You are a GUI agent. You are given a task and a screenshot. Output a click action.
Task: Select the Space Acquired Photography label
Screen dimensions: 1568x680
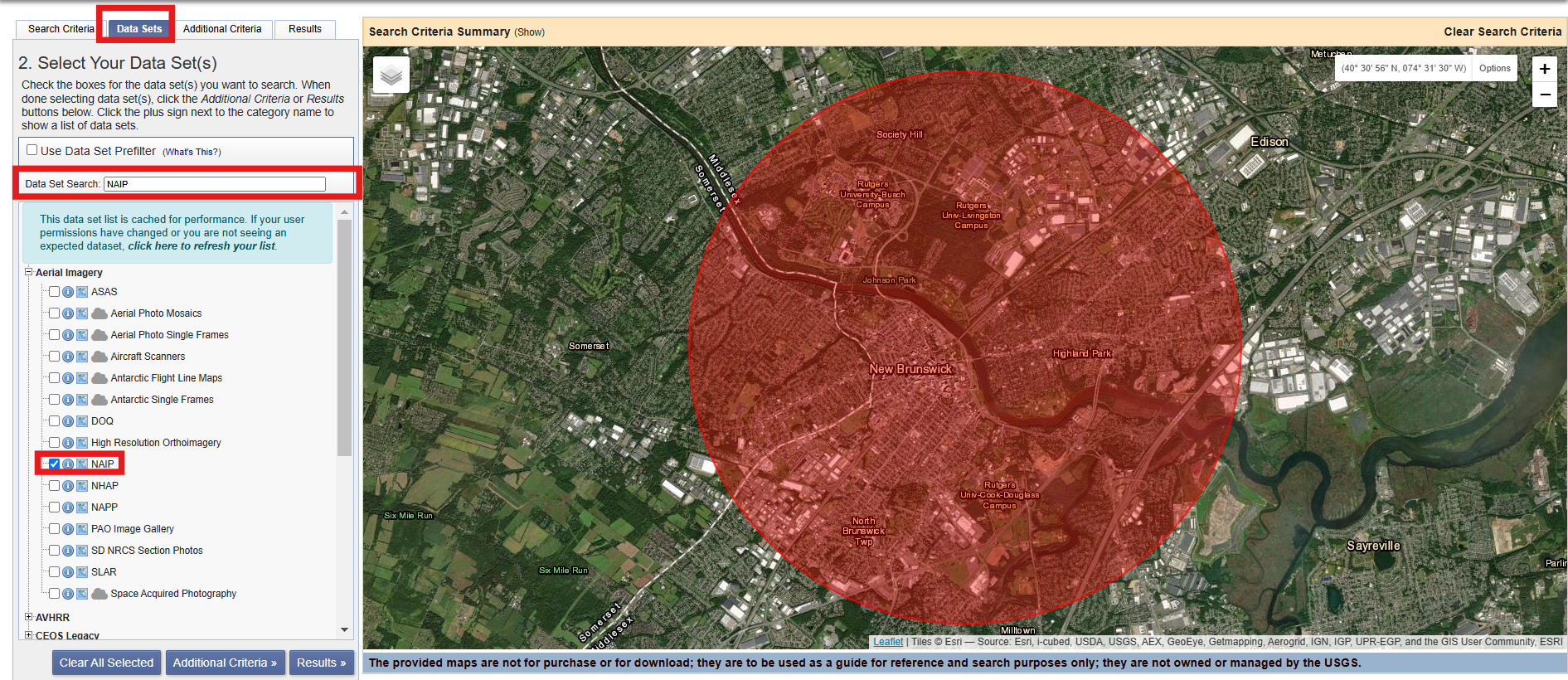(173, 594)
